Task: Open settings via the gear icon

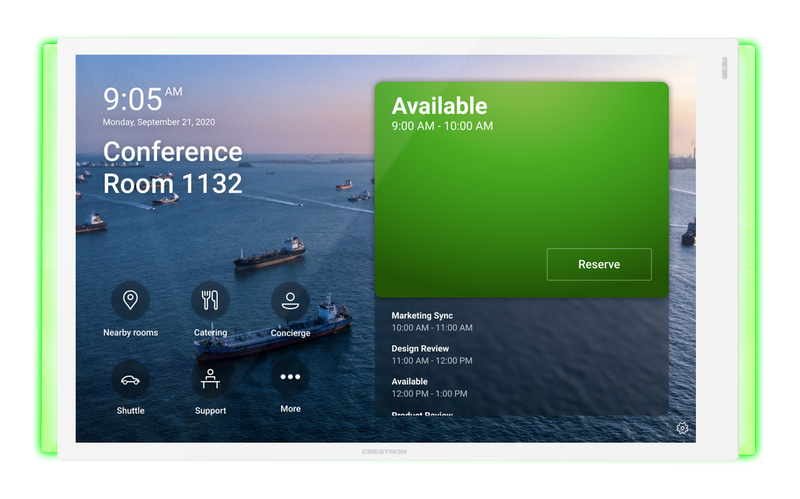Action: tap(682, 428)
